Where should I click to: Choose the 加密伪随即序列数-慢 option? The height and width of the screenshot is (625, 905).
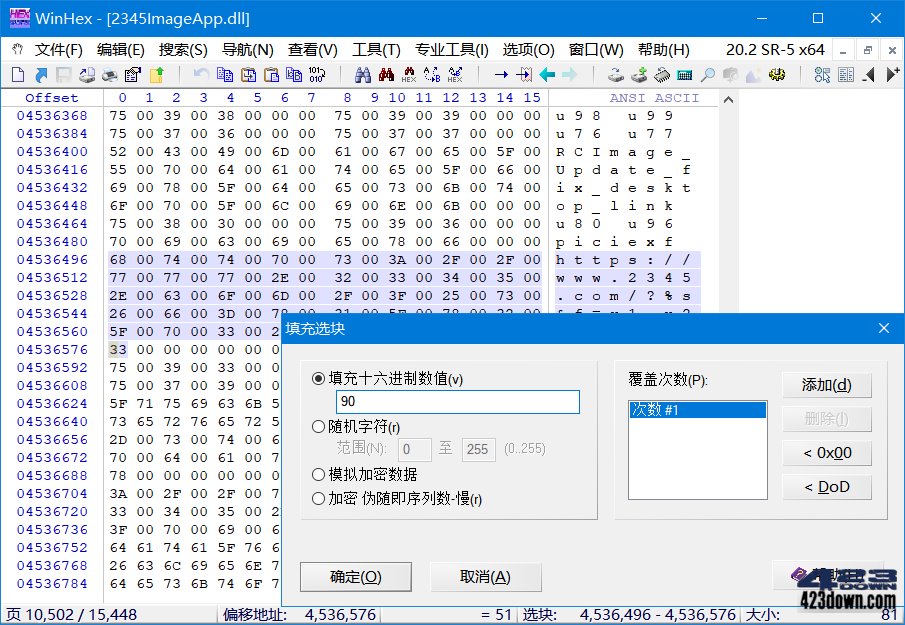[319, 498]
